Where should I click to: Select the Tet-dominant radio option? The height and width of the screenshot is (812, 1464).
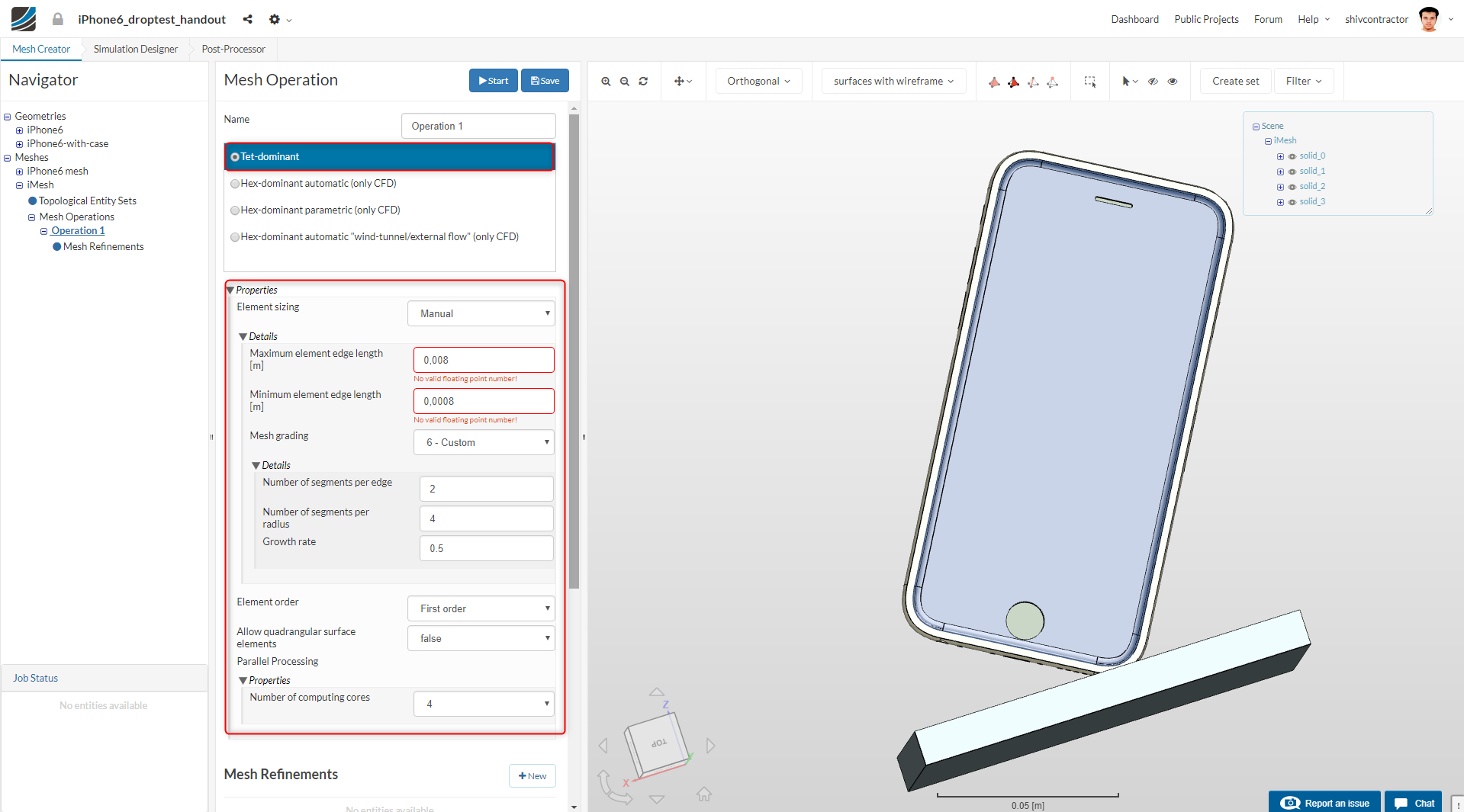[235, 157]
